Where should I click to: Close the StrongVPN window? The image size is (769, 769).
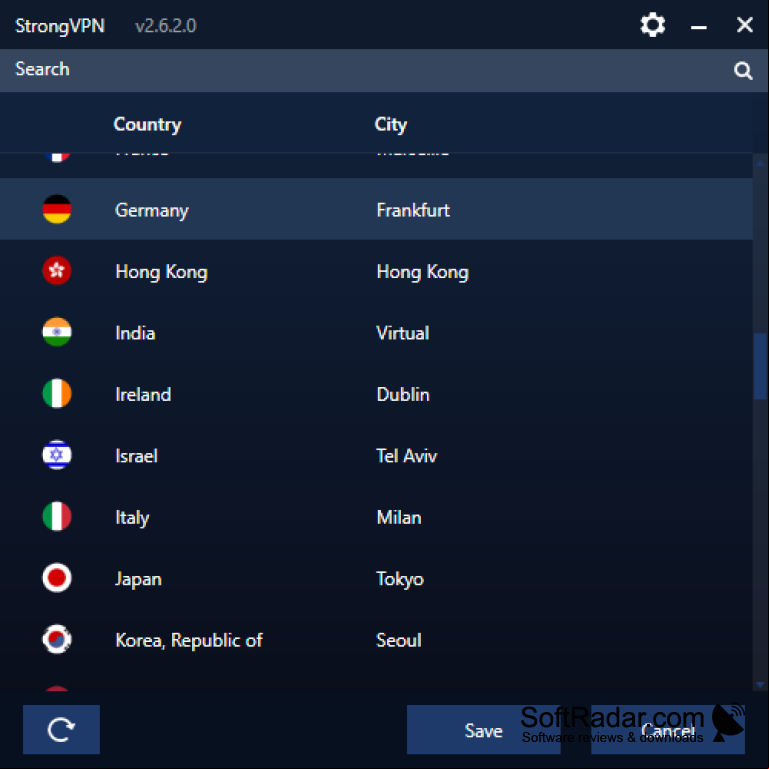pyautogui.click(x=744, y=25)
